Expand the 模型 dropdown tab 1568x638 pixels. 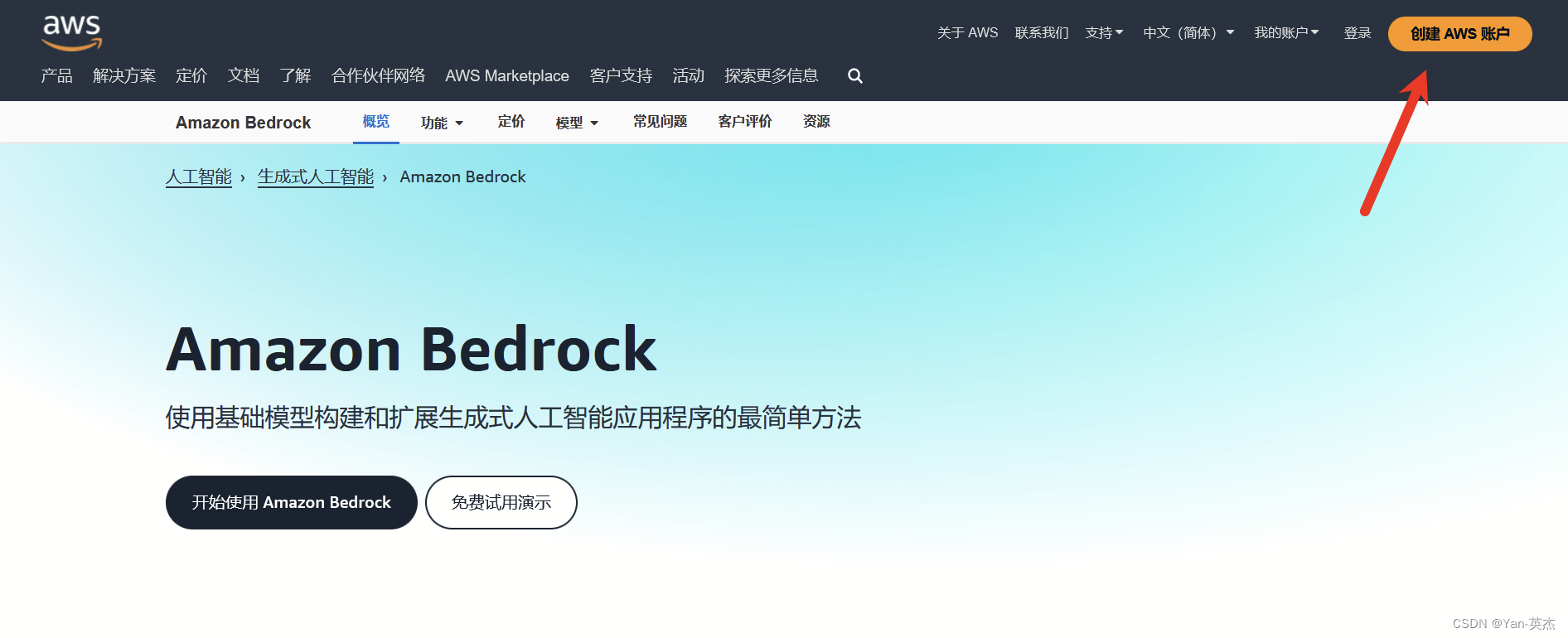click(577, 123)
